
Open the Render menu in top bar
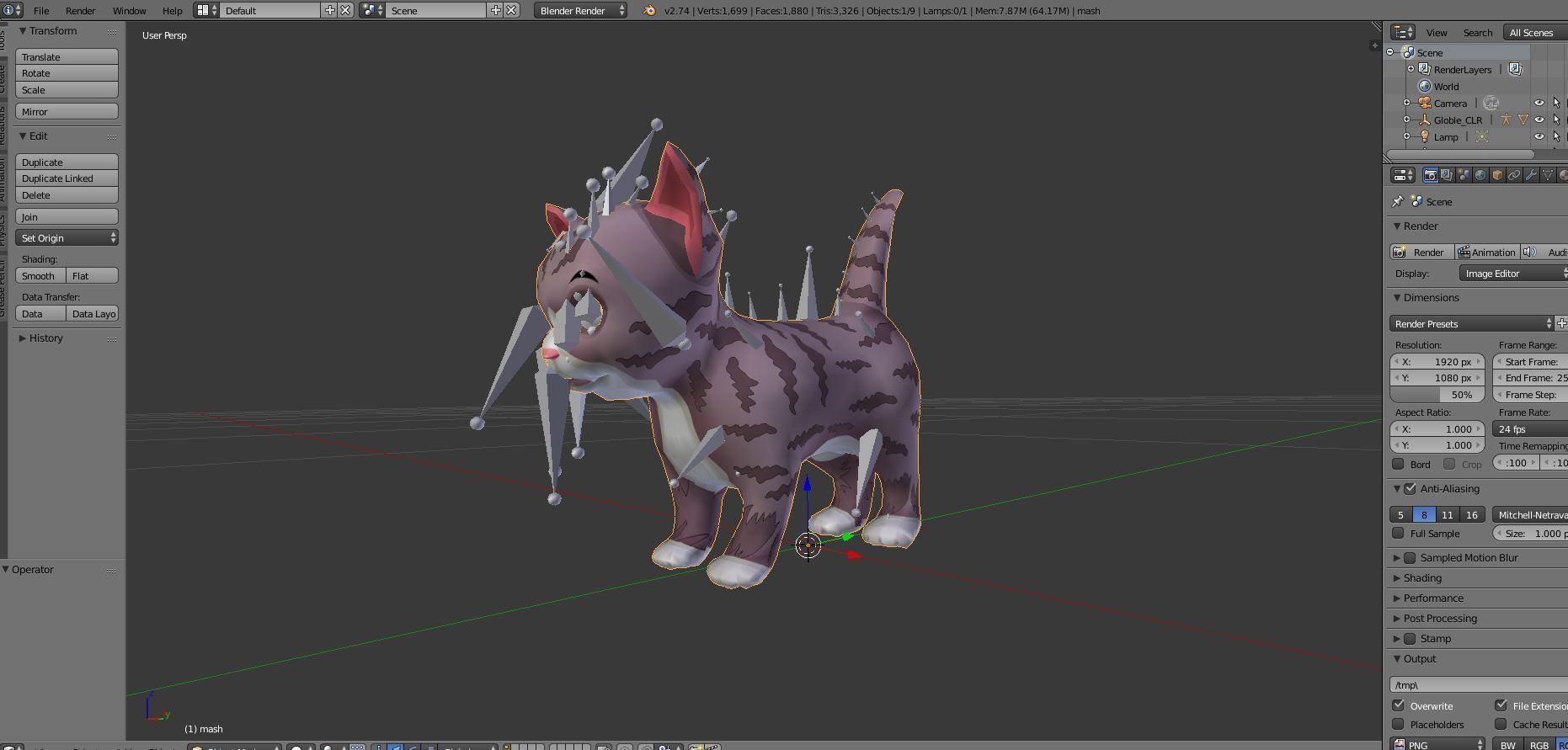(80, 11)
